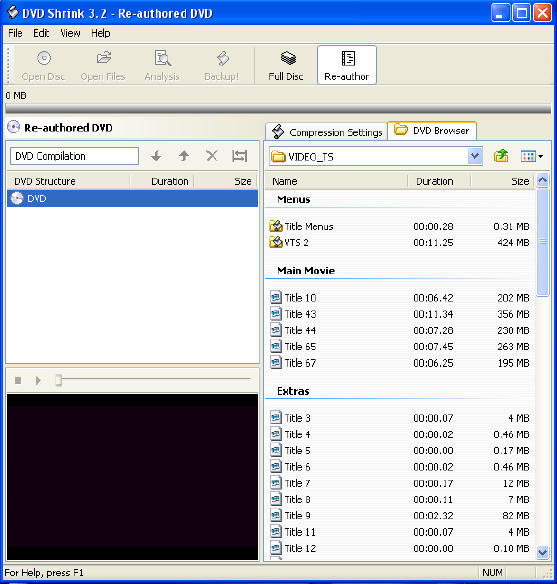Open the View menu
The height and width of the screenshot is (584, 557).
point(70,34)
